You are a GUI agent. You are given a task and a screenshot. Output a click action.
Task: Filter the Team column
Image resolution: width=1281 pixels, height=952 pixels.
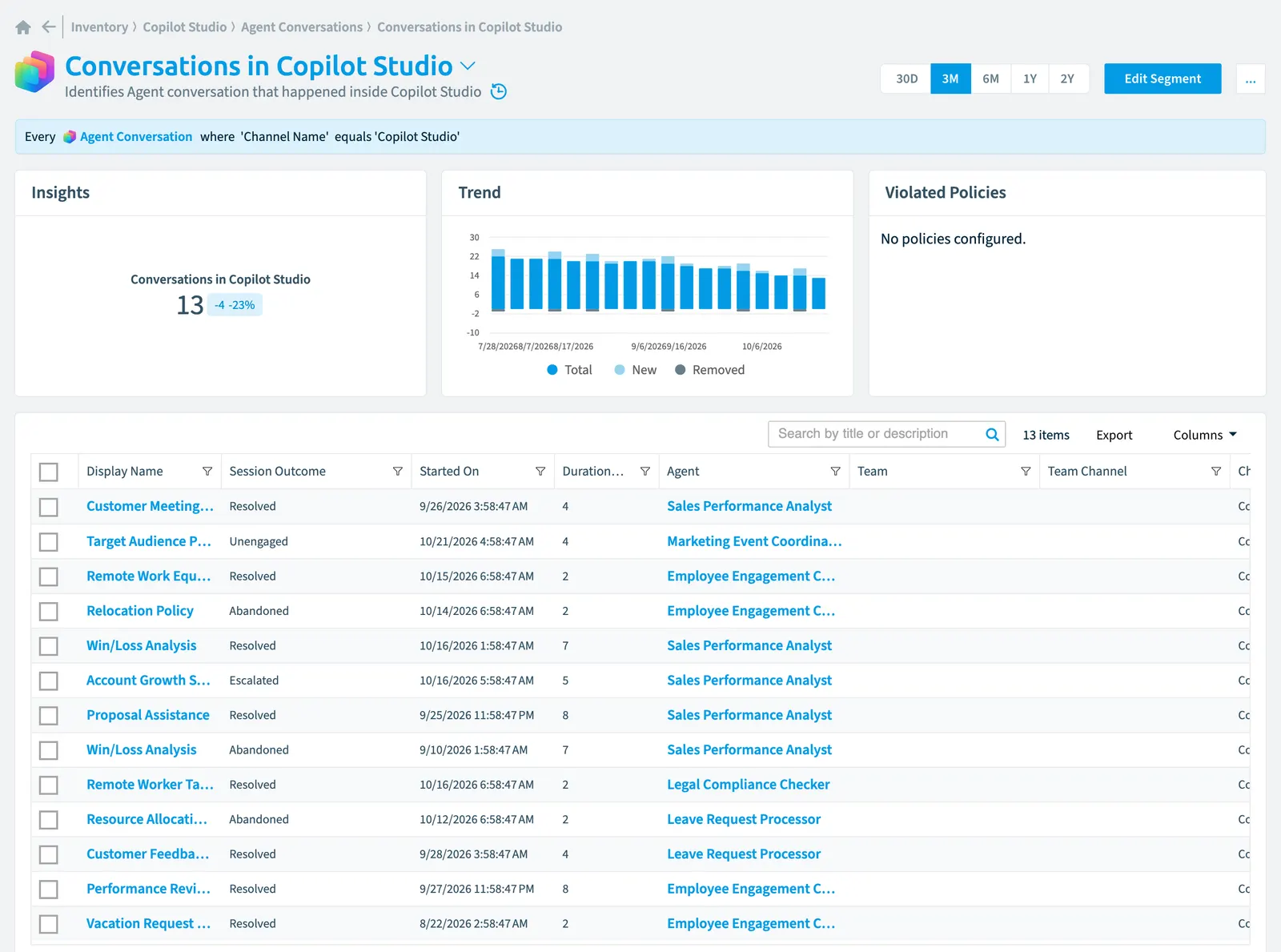point(1026,472)
